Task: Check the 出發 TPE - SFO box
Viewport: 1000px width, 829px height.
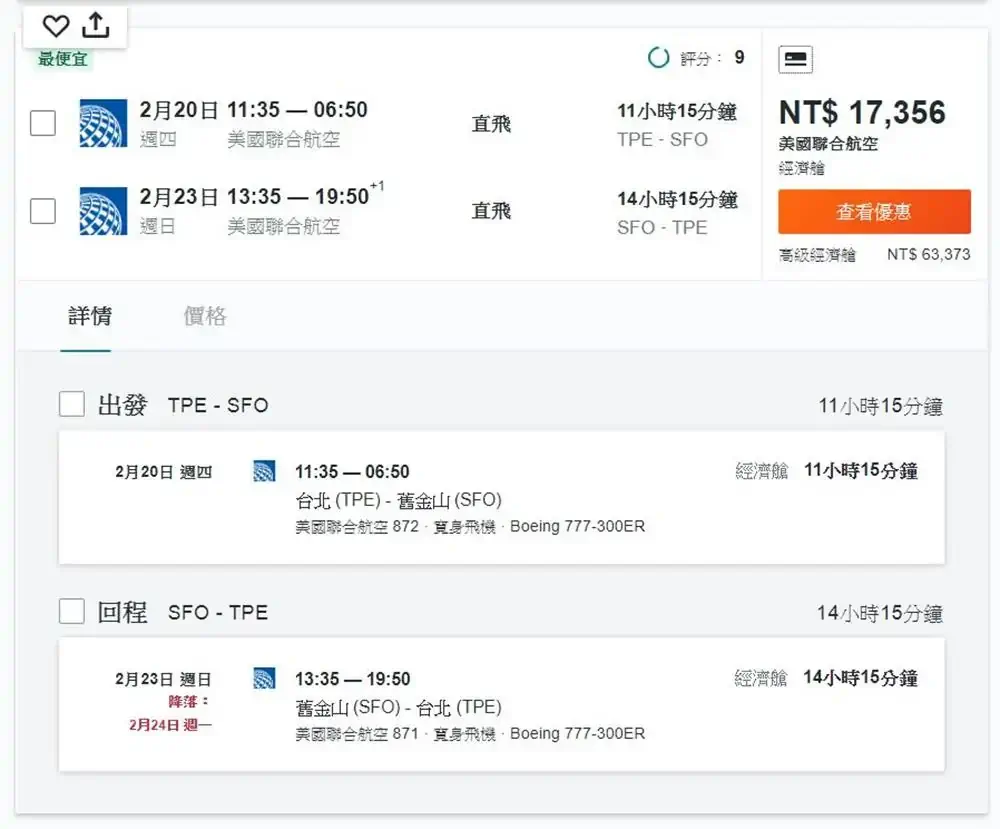Action: 71,404
